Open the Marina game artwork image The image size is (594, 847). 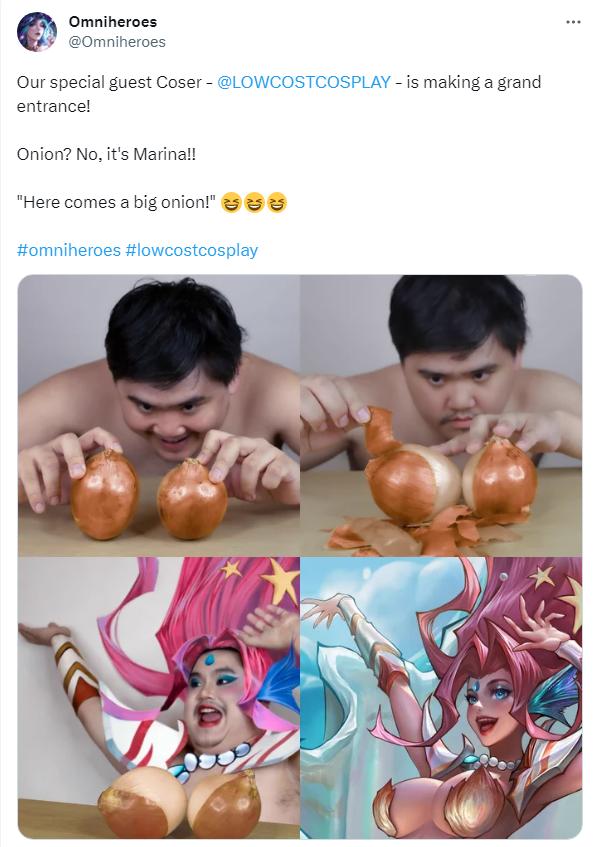[441, 698]
